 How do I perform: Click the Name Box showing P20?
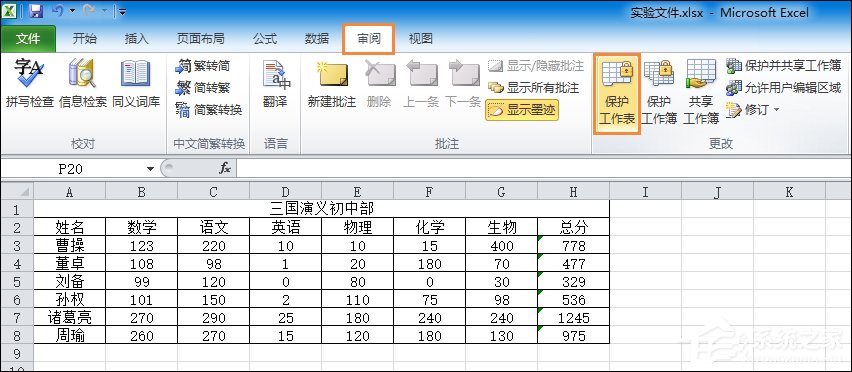(71, 169)
